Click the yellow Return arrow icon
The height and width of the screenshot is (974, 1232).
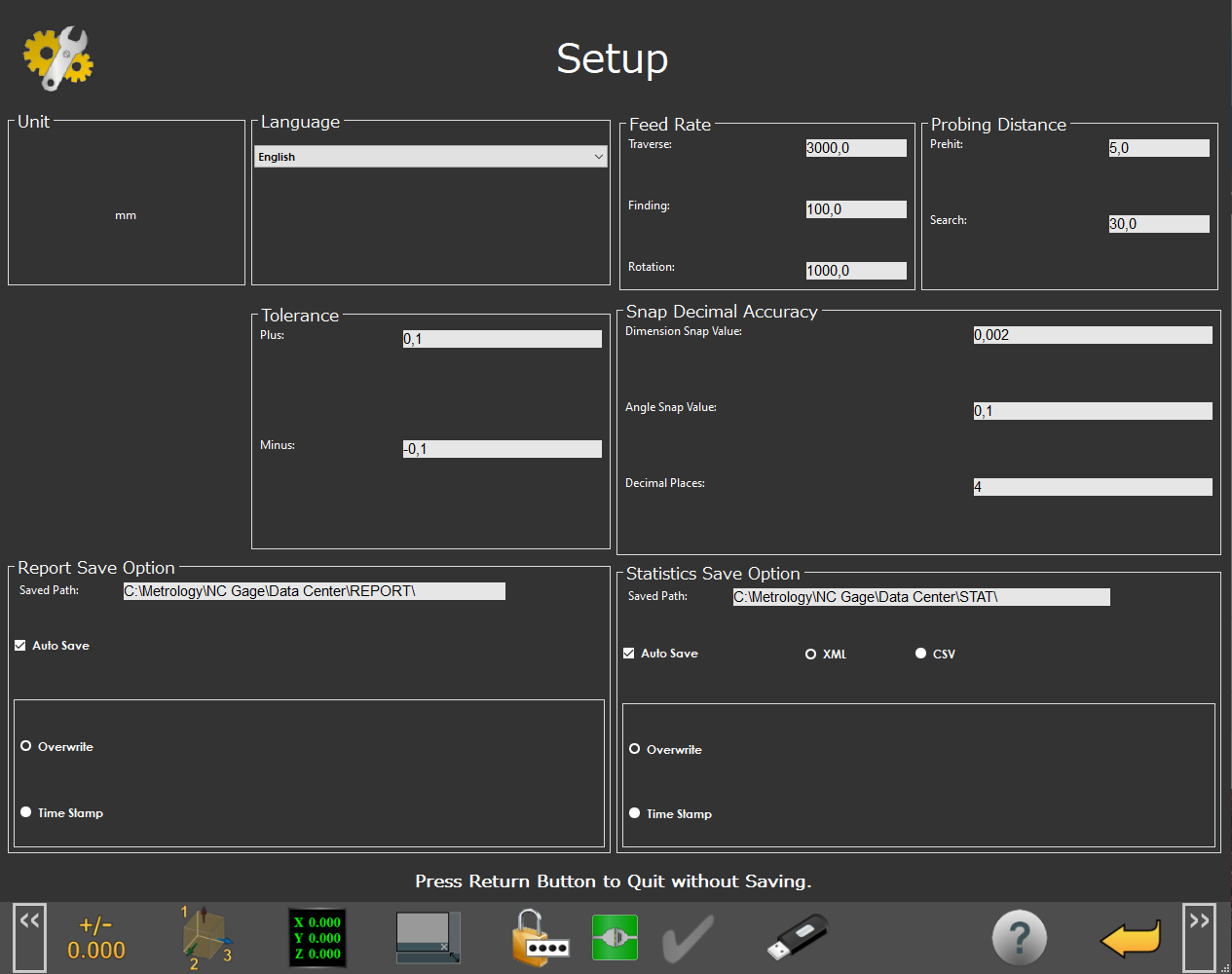[1130, 939]
